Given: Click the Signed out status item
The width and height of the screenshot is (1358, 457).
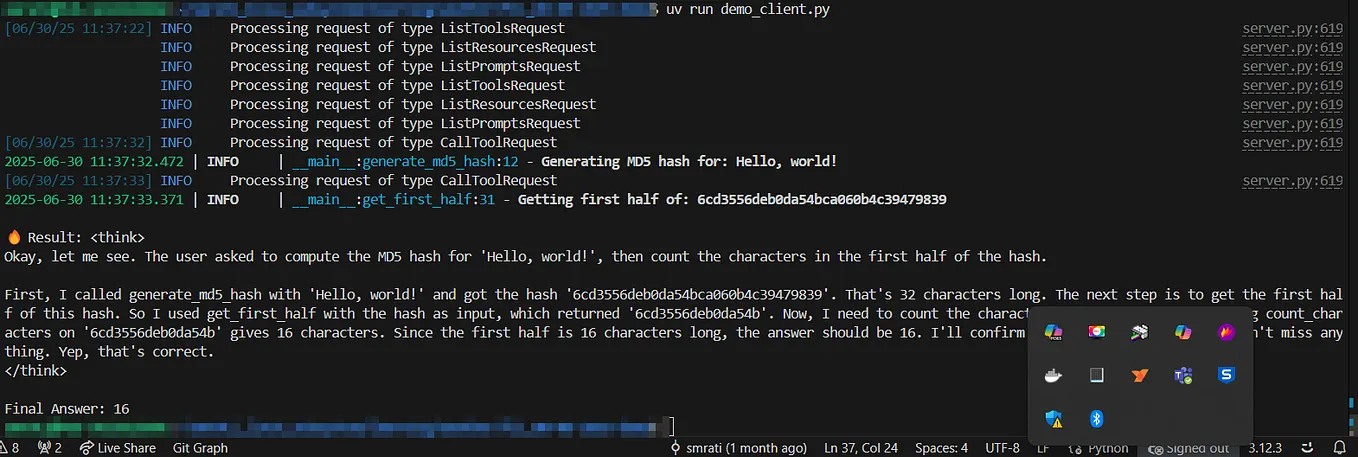Looking at the screenshot, I should 1189,448.
